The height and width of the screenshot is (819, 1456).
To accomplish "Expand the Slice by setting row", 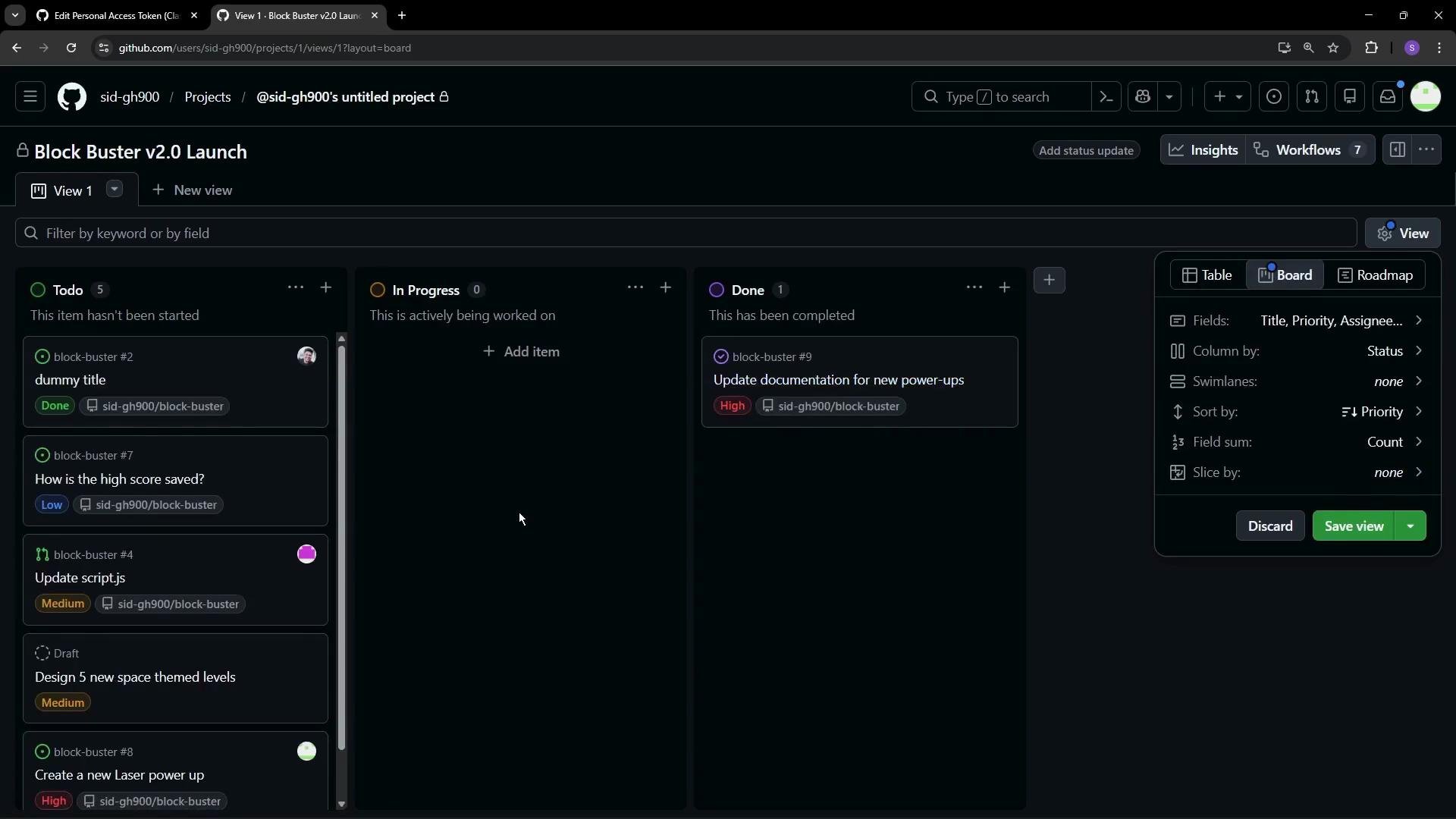I will [1297, 472].
